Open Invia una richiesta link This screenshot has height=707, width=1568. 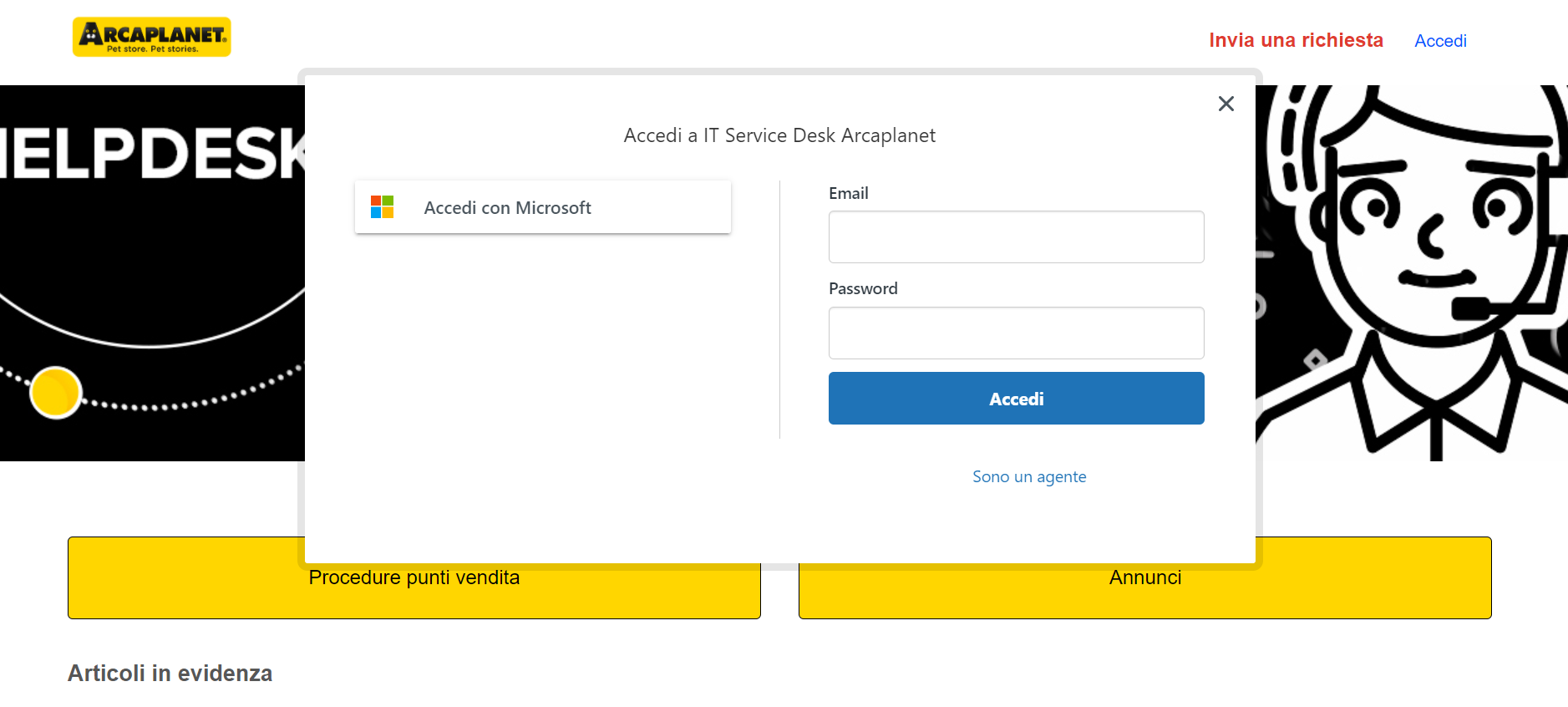1296,40
